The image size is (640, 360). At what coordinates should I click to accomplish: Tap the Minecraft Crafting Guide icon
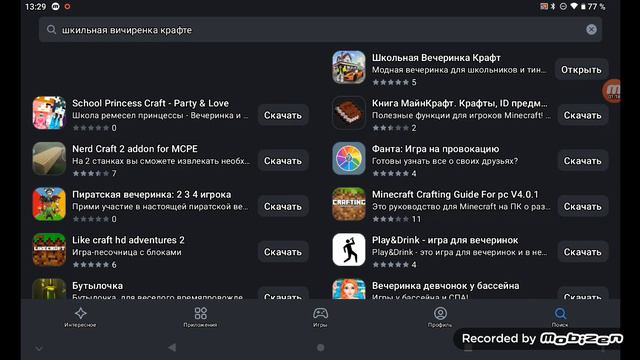pos(349,204)
